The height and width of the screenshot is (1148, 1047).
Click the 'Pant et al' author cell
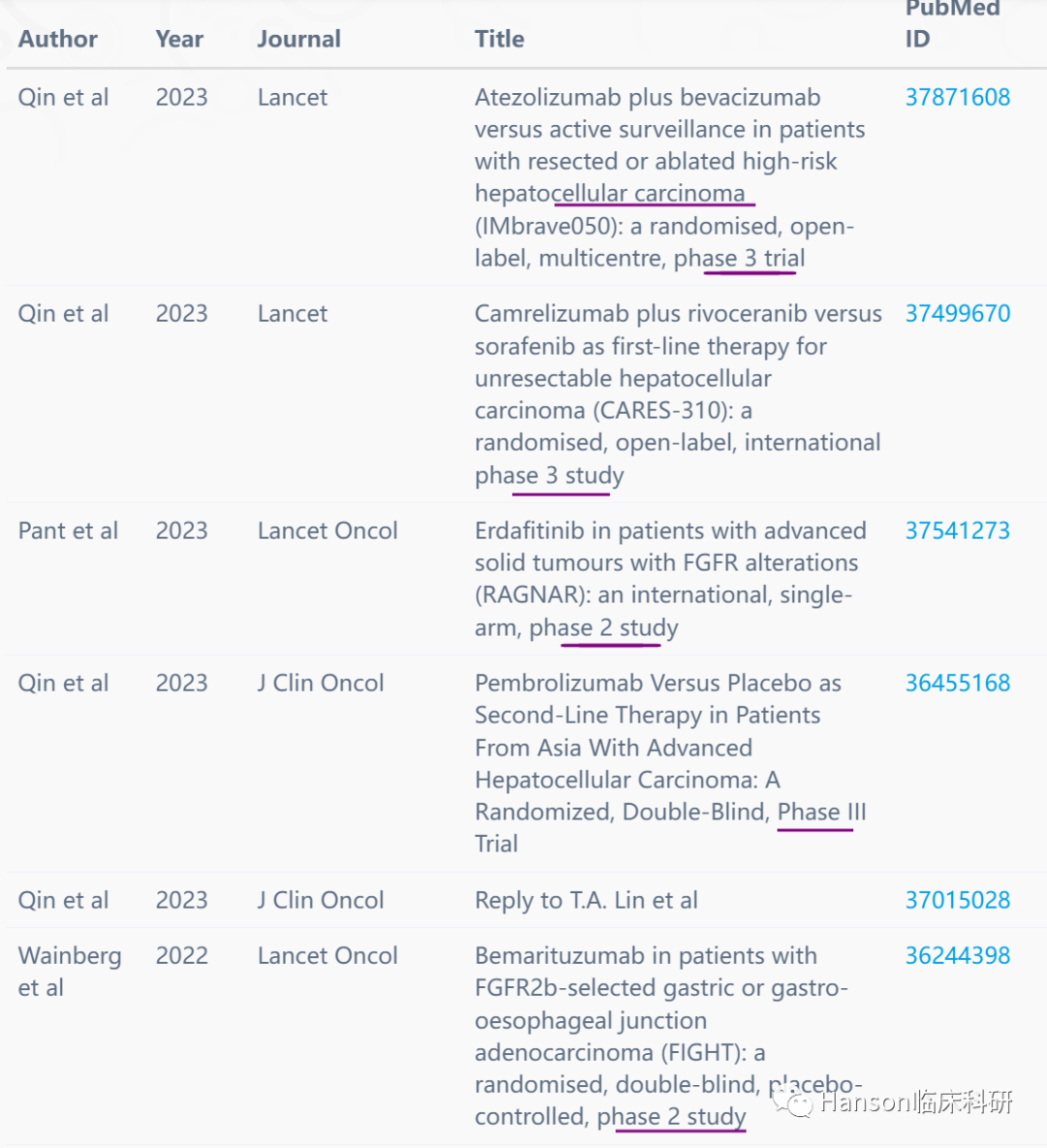pyautogui.click(x=67, y=530)
